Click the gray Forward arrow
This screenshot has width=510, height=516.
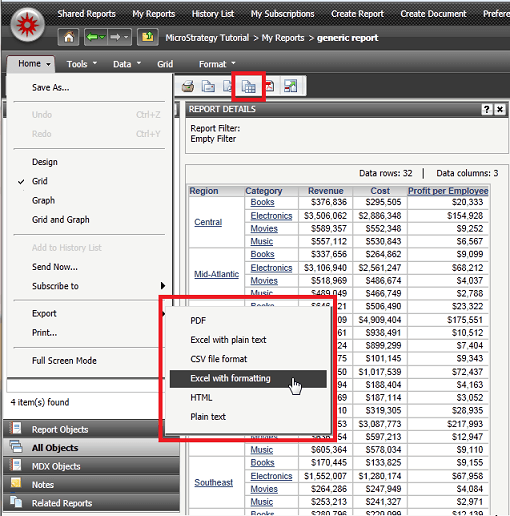[x=115, y=37]
